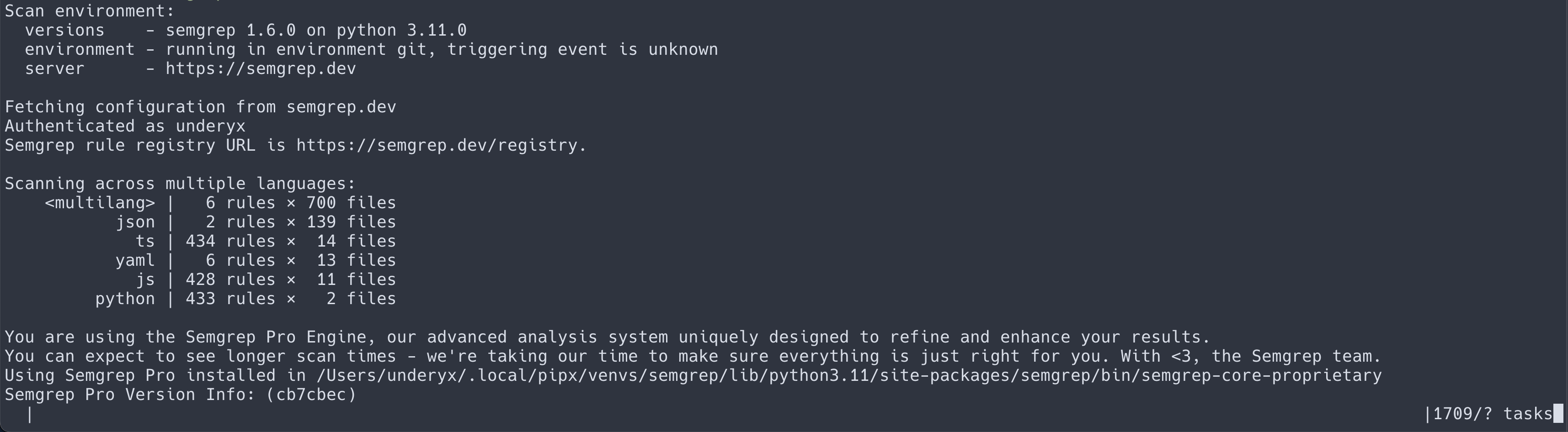
Task: Click the 'Fetching configuration from semgrep.dev' line
Action: [200, 107]
